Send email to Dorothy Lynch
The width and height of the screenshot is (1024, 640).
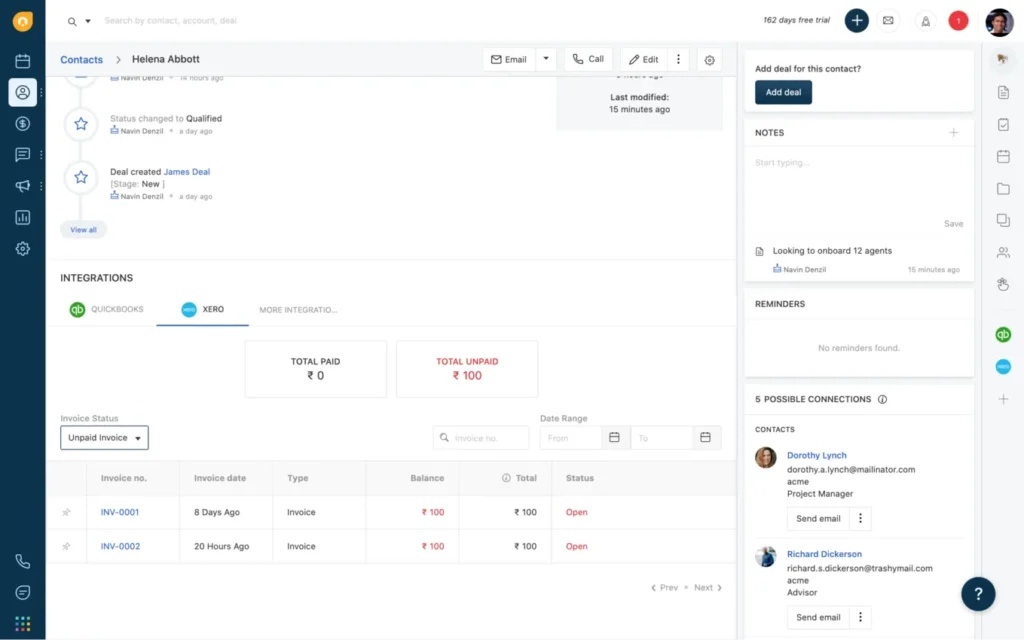coord(818,519)
